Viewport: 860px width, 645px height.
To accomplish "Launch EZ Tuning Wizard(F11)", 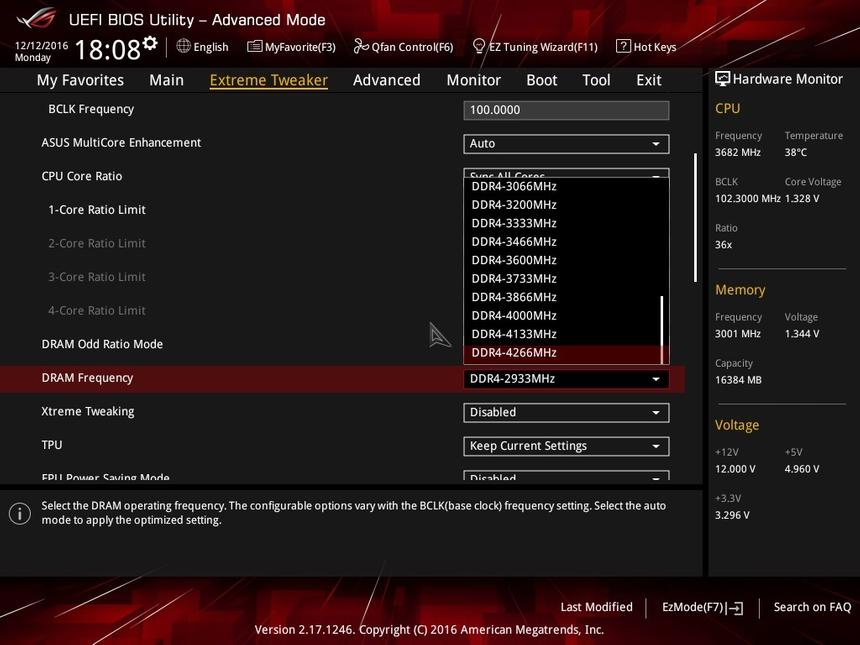I will click(x=478, y=46).
